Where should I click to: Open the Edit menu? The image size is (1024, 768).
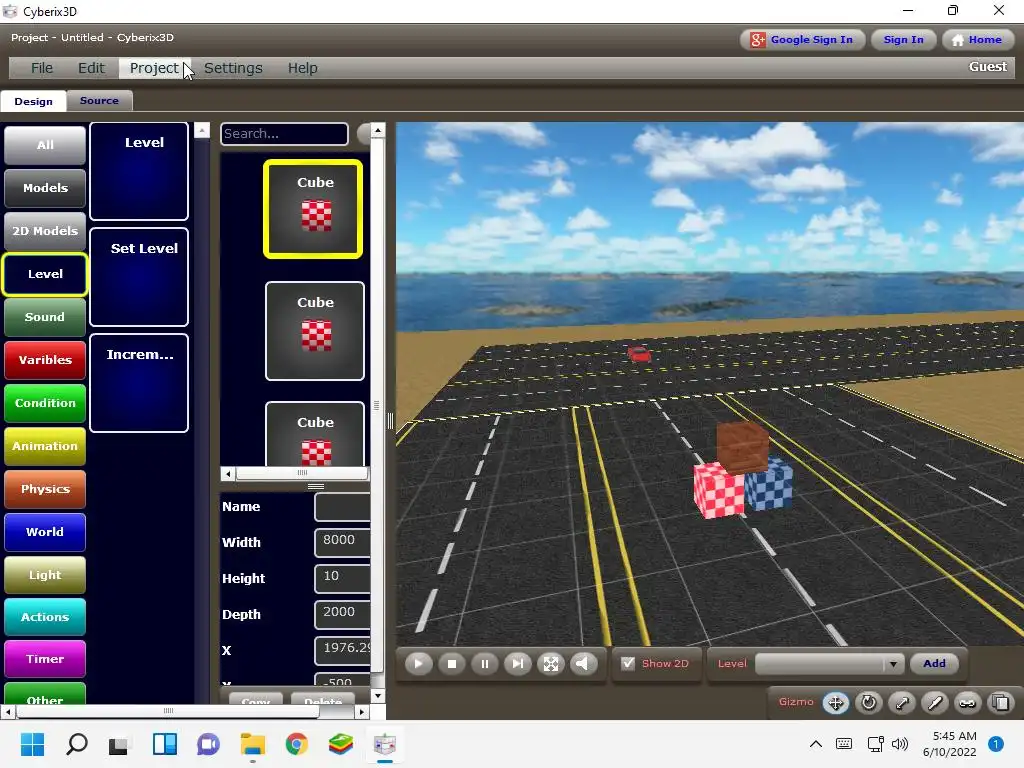pos(91,68)
